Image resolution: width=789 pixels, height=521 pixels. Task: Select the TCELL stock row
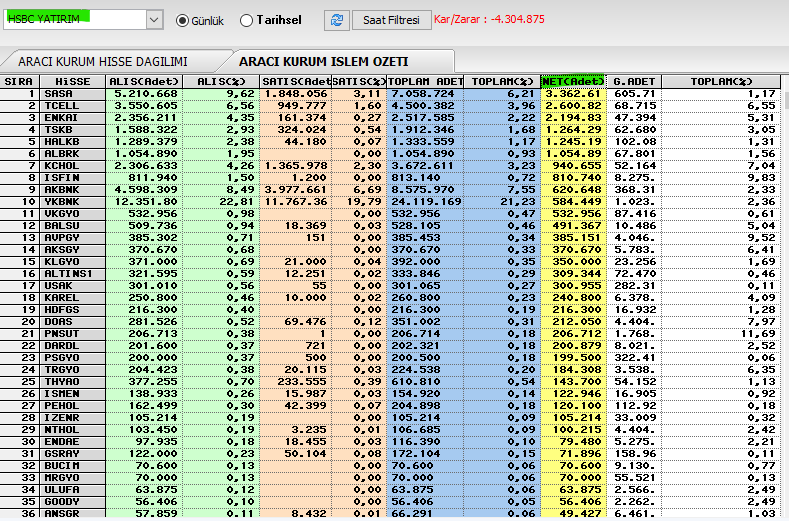click(x=390, y=106)
